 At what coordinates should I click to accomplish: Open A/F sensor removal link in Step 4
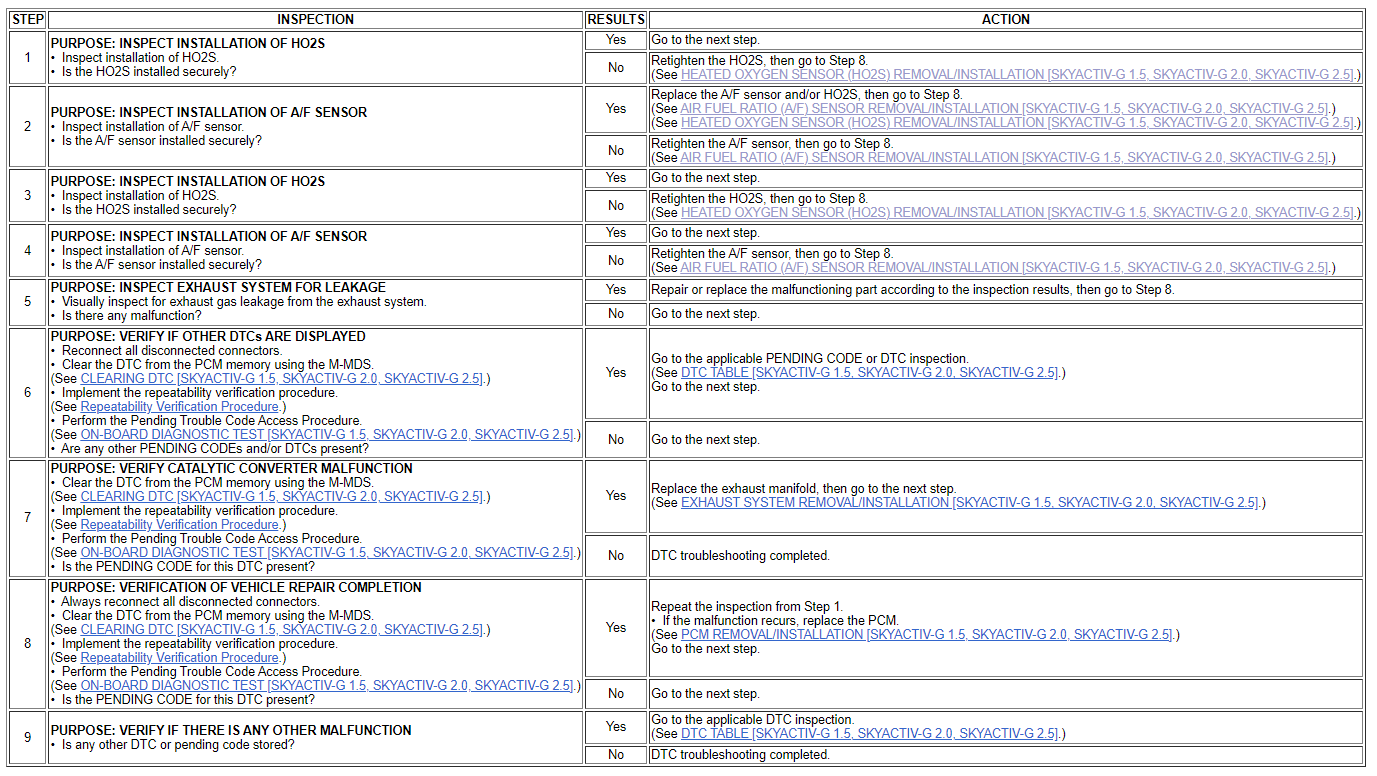(1005, 268)
